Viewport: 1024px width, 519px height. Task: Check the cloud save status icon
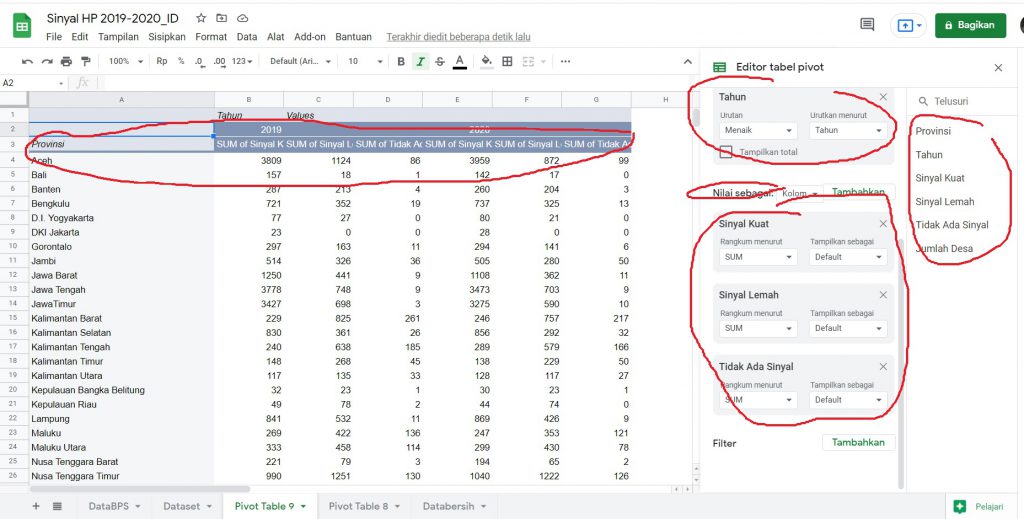coord(243,18)
